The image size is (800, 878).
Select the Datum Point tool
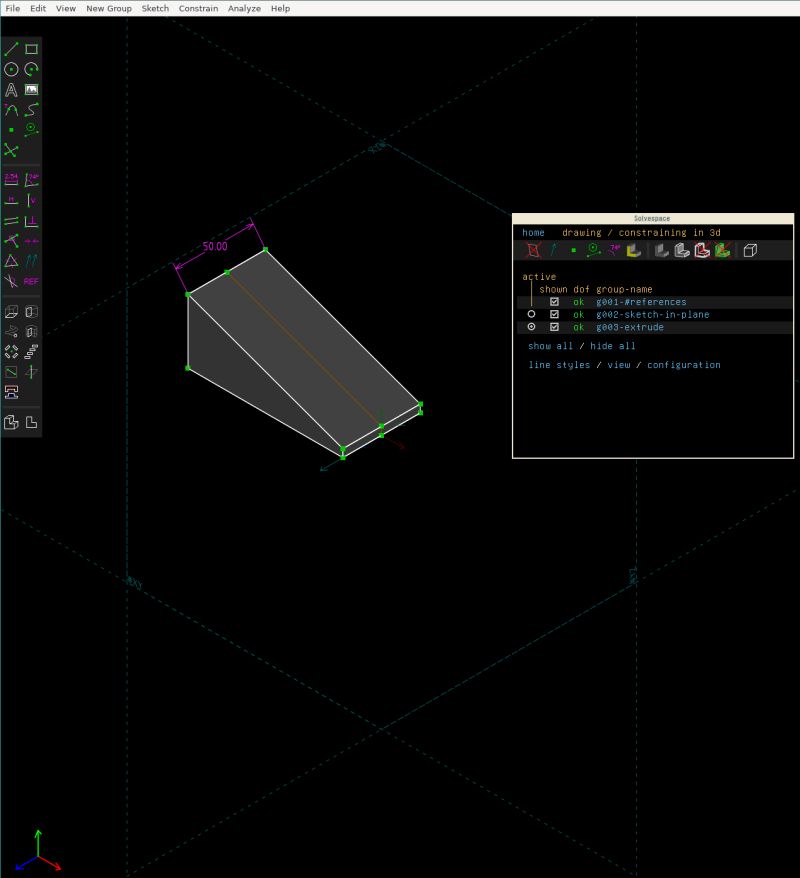[x=11, y=130]
